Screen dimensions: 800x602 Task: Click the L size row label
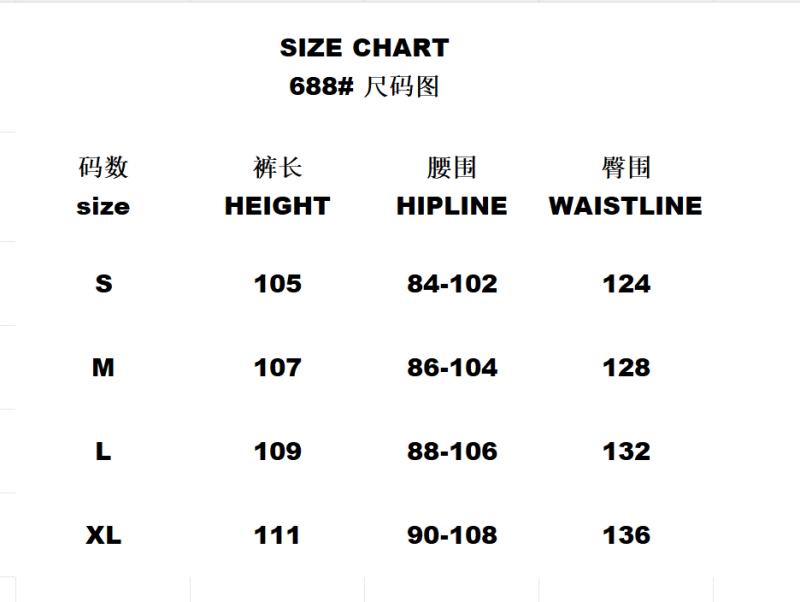(x=103, y=452)
